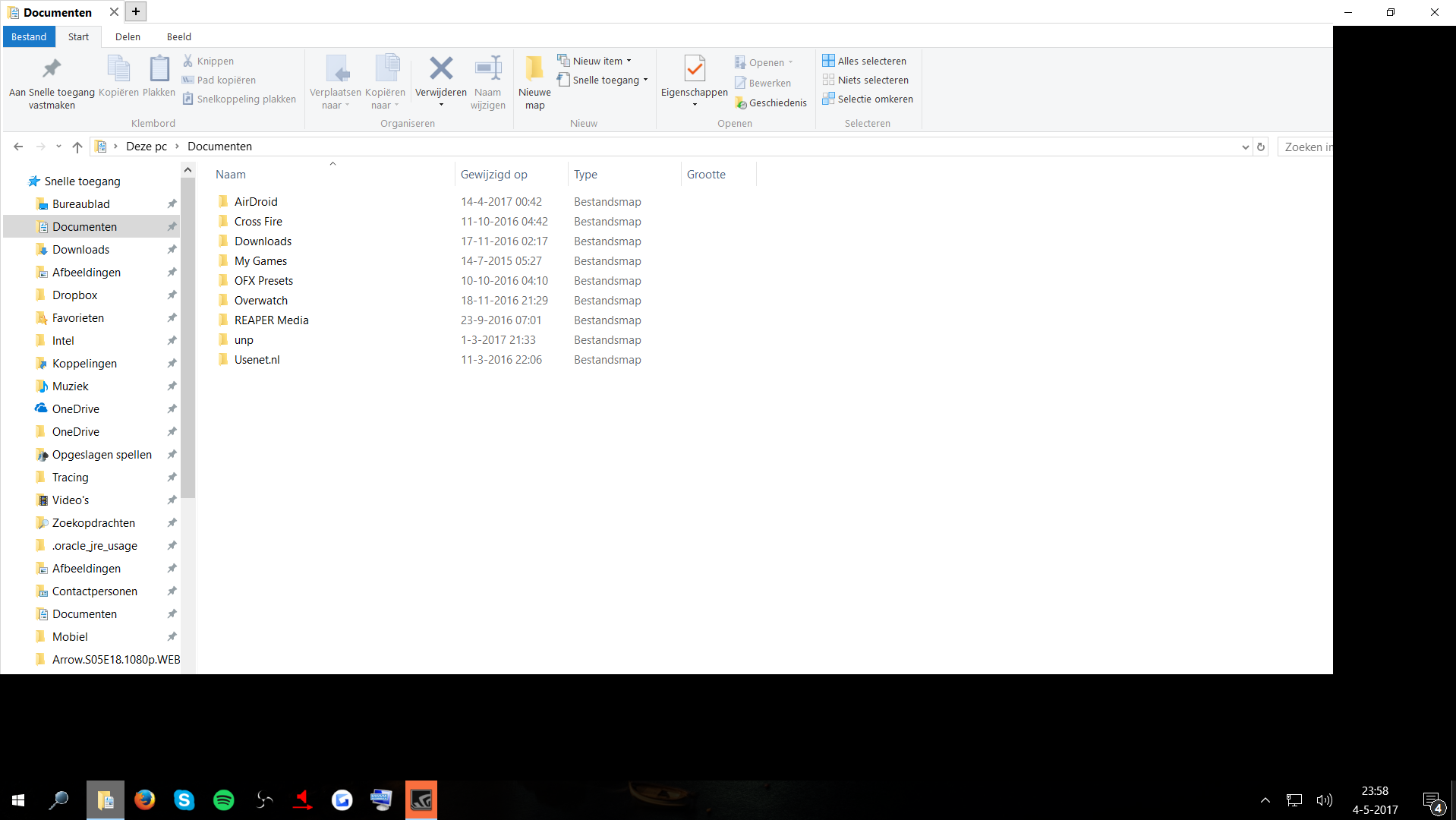This screenshot has width=1456, height=820.
Task: Click Niets selecteren
Action: [x=865, y=80]
